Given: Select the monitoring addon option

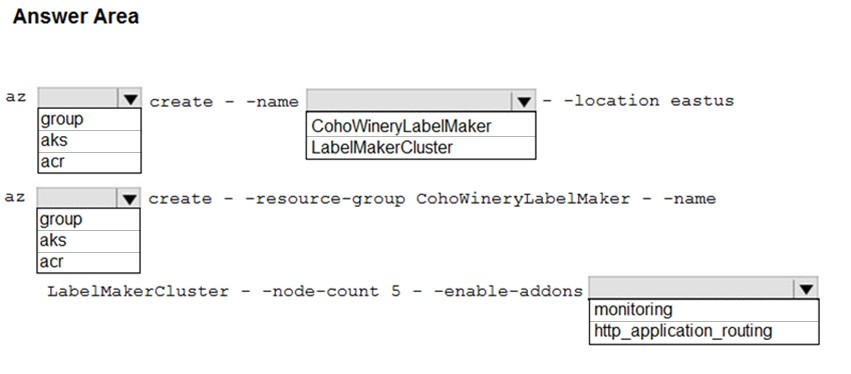Looking at the screenshot, I should click(x=704, y=309).
